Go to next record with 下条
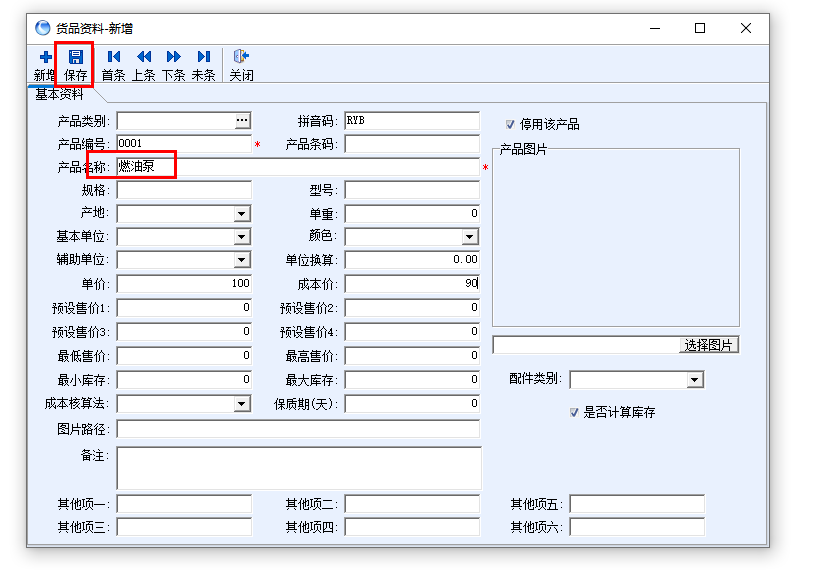The height and width of the screenshot is (577, 835). [174, 64]
